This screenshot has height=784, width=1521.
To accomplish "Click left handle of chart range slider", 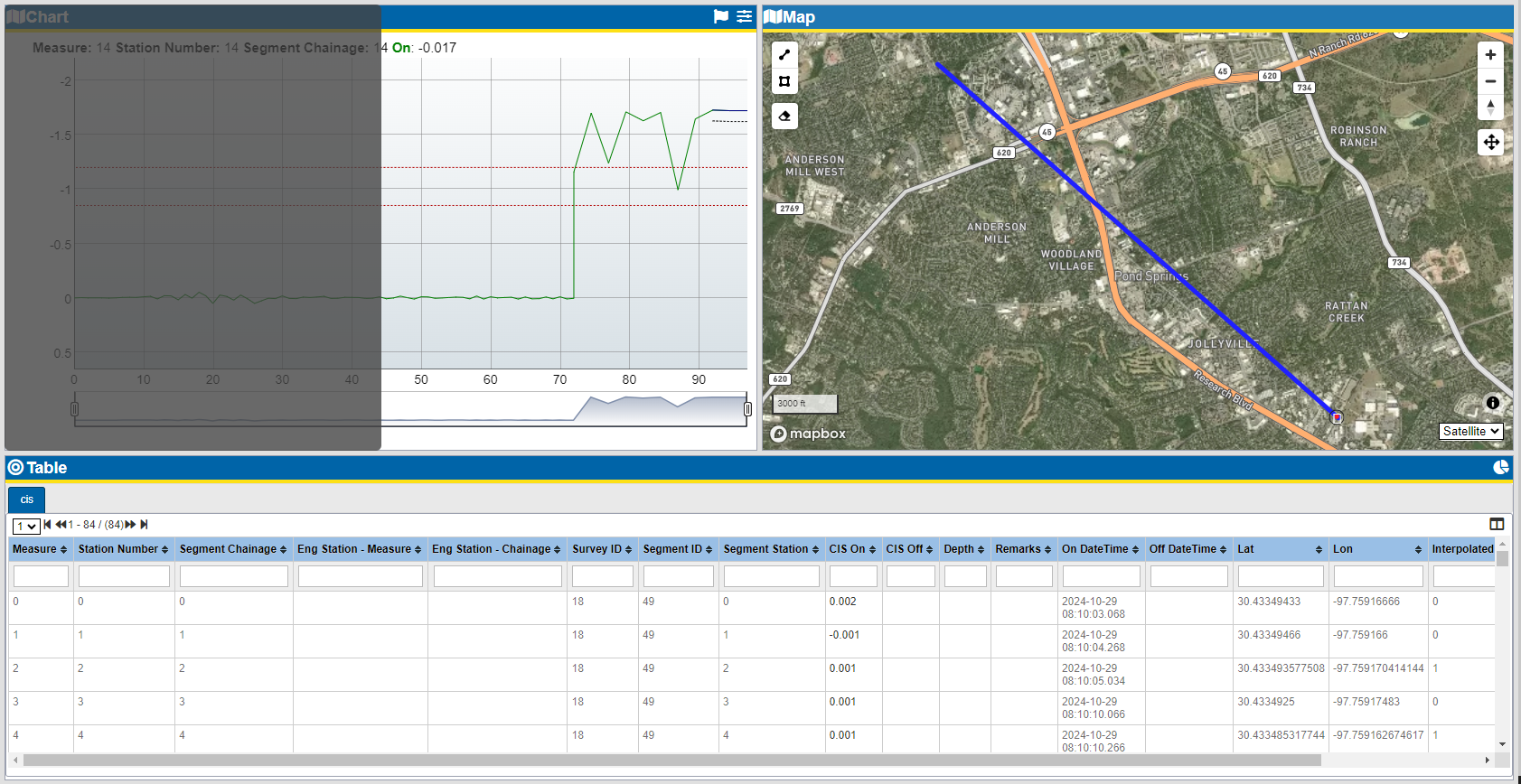I will tap(74, 409).
